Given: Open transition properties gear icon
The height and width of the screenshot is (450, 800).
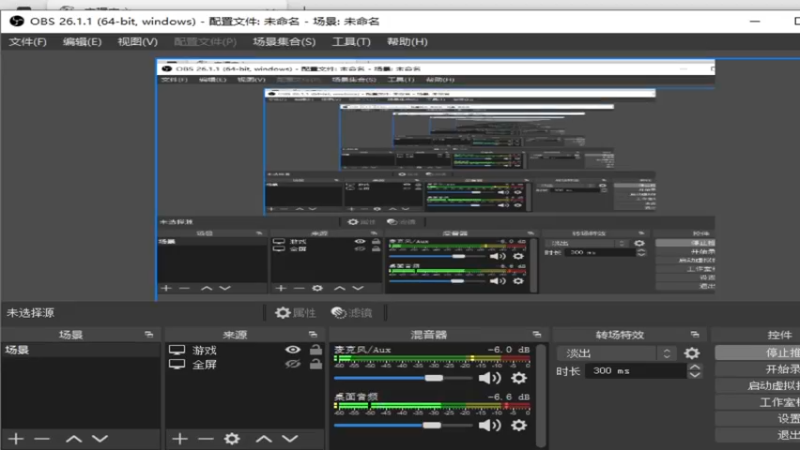Looking at the screenshot, I should pyautogui.click(x=692, y=353).
